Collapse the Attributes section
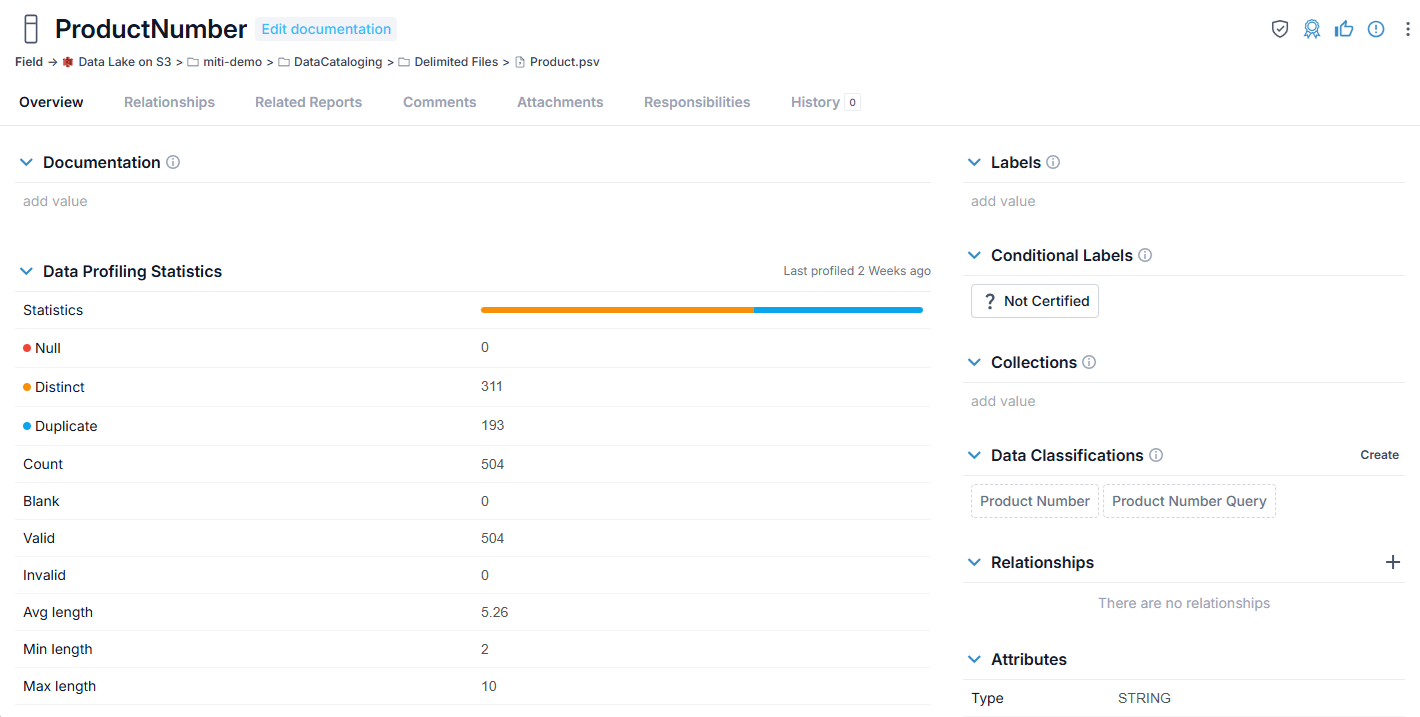 tap(974, 659)
